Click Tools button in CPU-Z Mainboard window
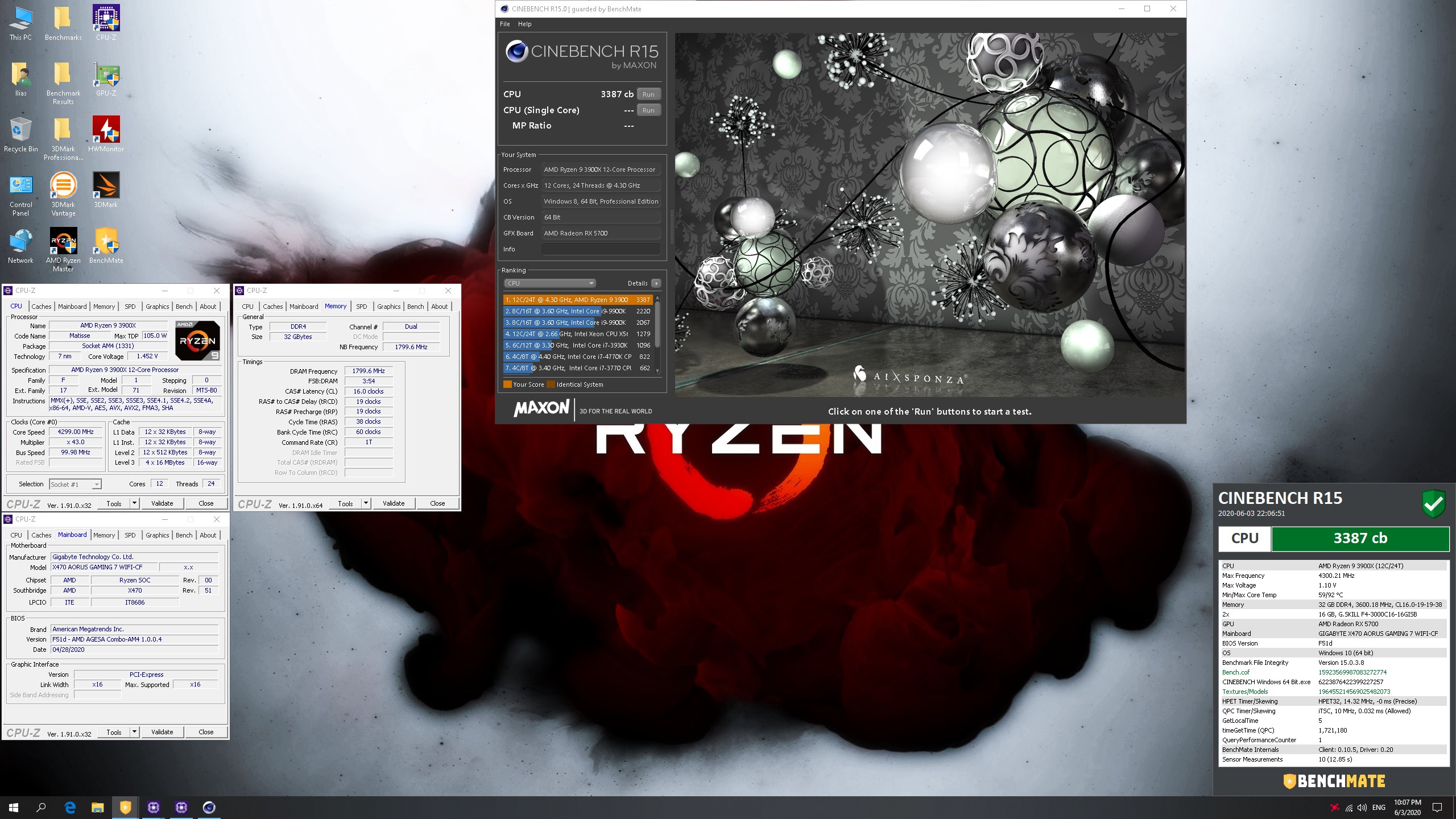Image resolution: width=1456 pixels, height=819 pixels. pyautogui.click(x=114, y=732)
